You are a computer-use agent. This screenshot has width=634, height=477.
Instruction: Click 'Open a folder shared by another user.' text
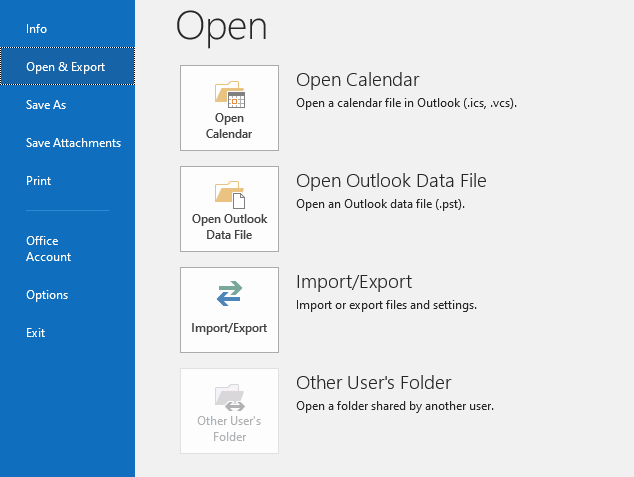(395, 406)
